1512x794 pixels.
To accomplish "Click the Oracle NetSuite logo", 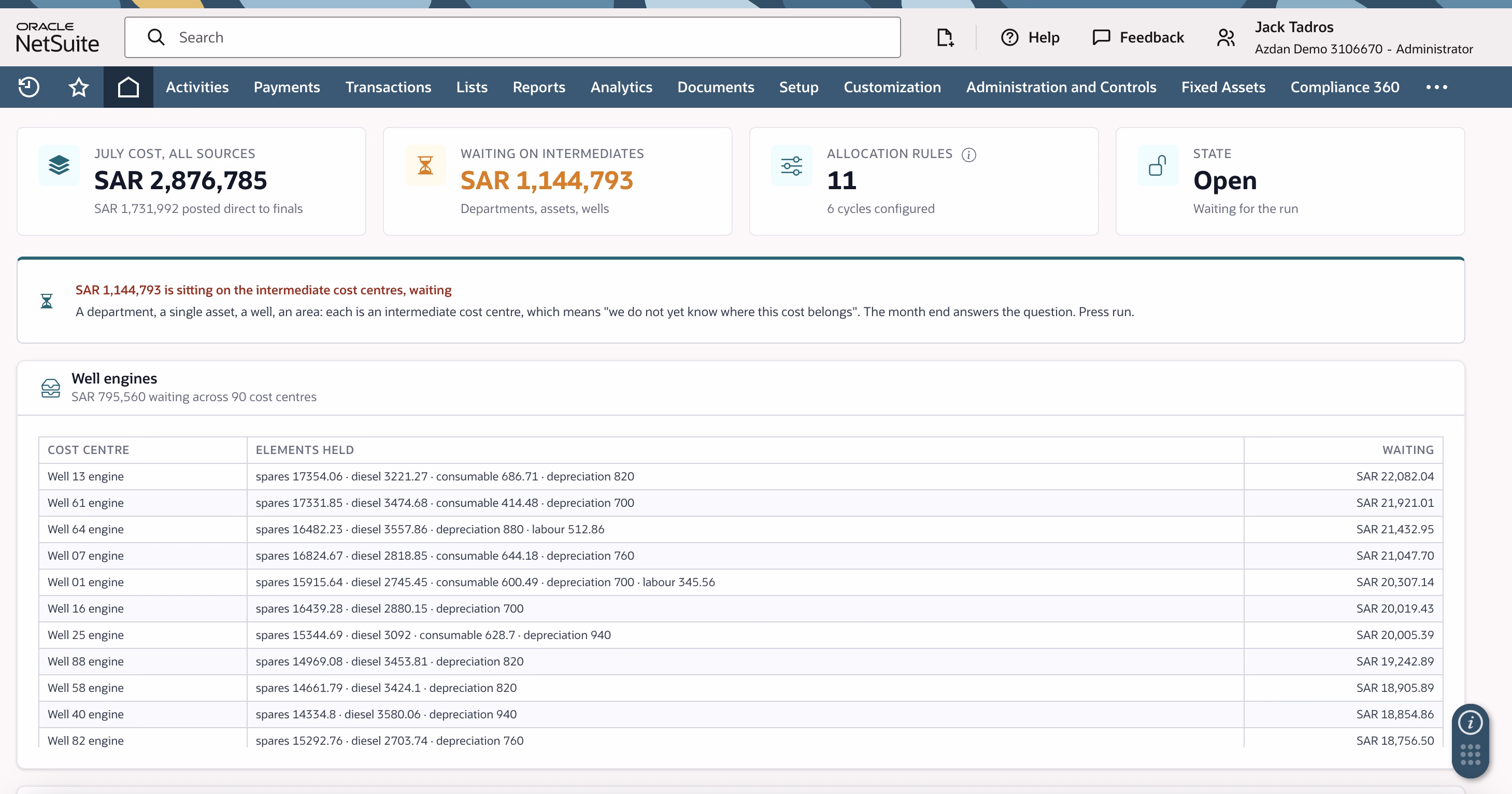I will point(58,37).
